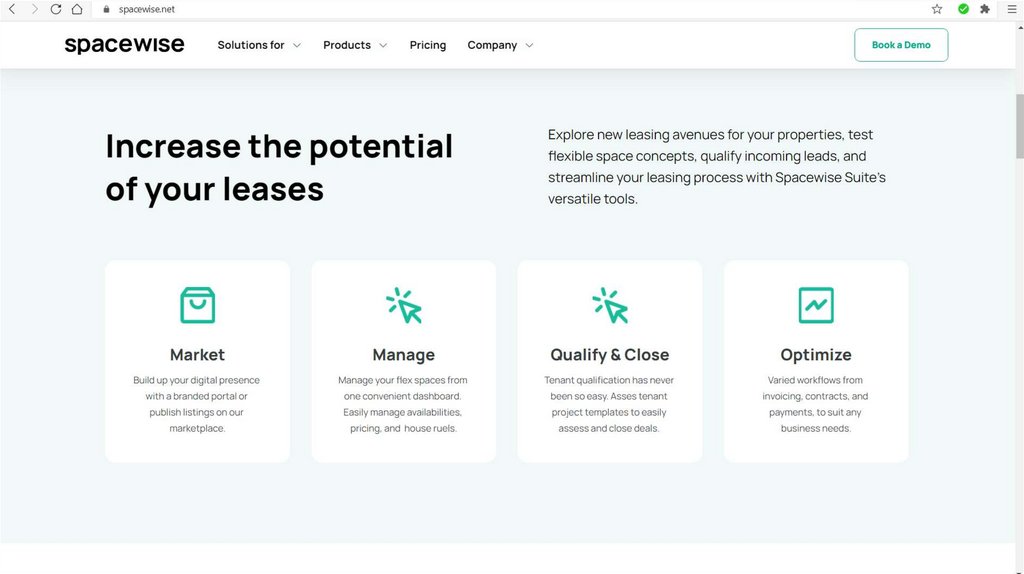
Task: Select the Qualify & Close heading
Action: 610,355
